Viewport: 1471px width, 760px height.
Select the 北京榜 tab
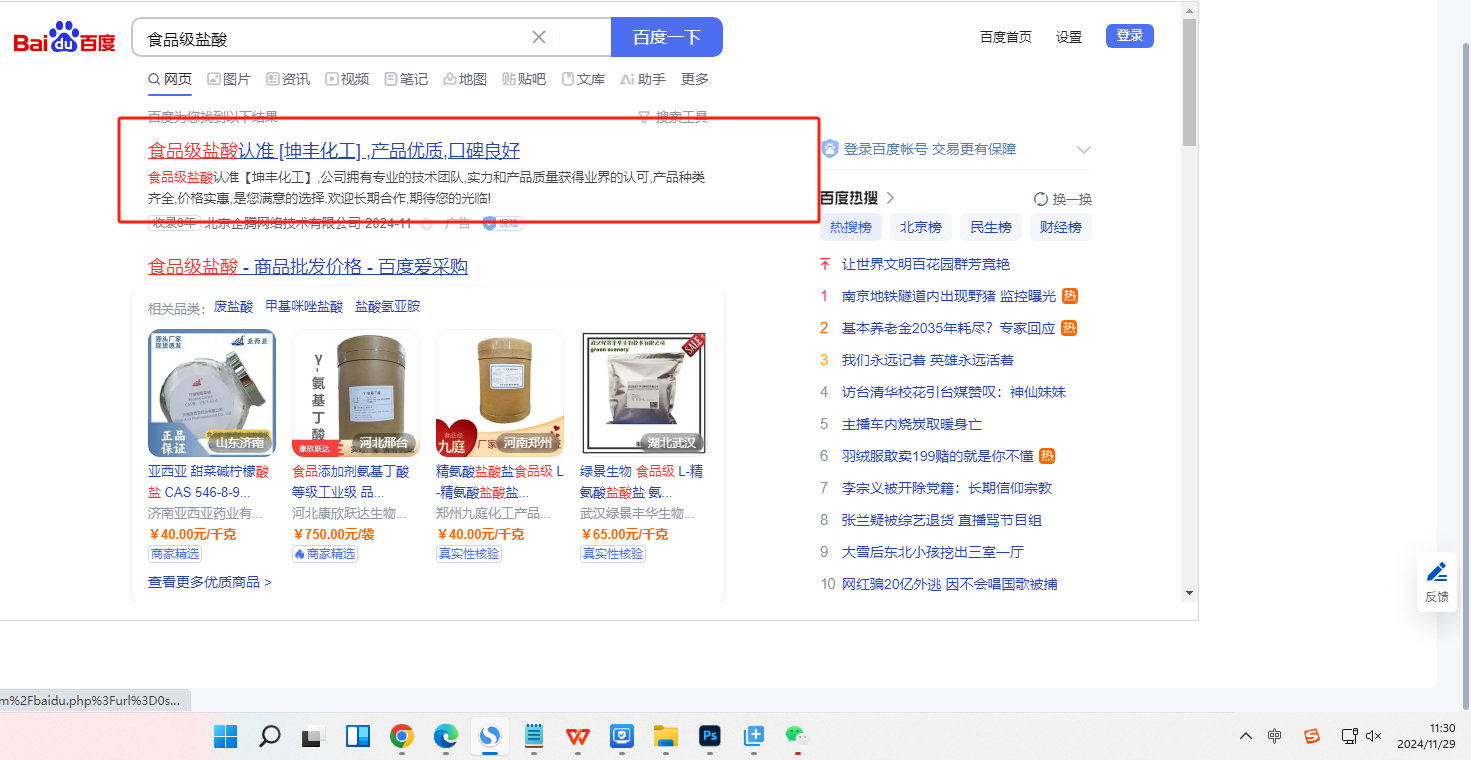coord(921,227)
